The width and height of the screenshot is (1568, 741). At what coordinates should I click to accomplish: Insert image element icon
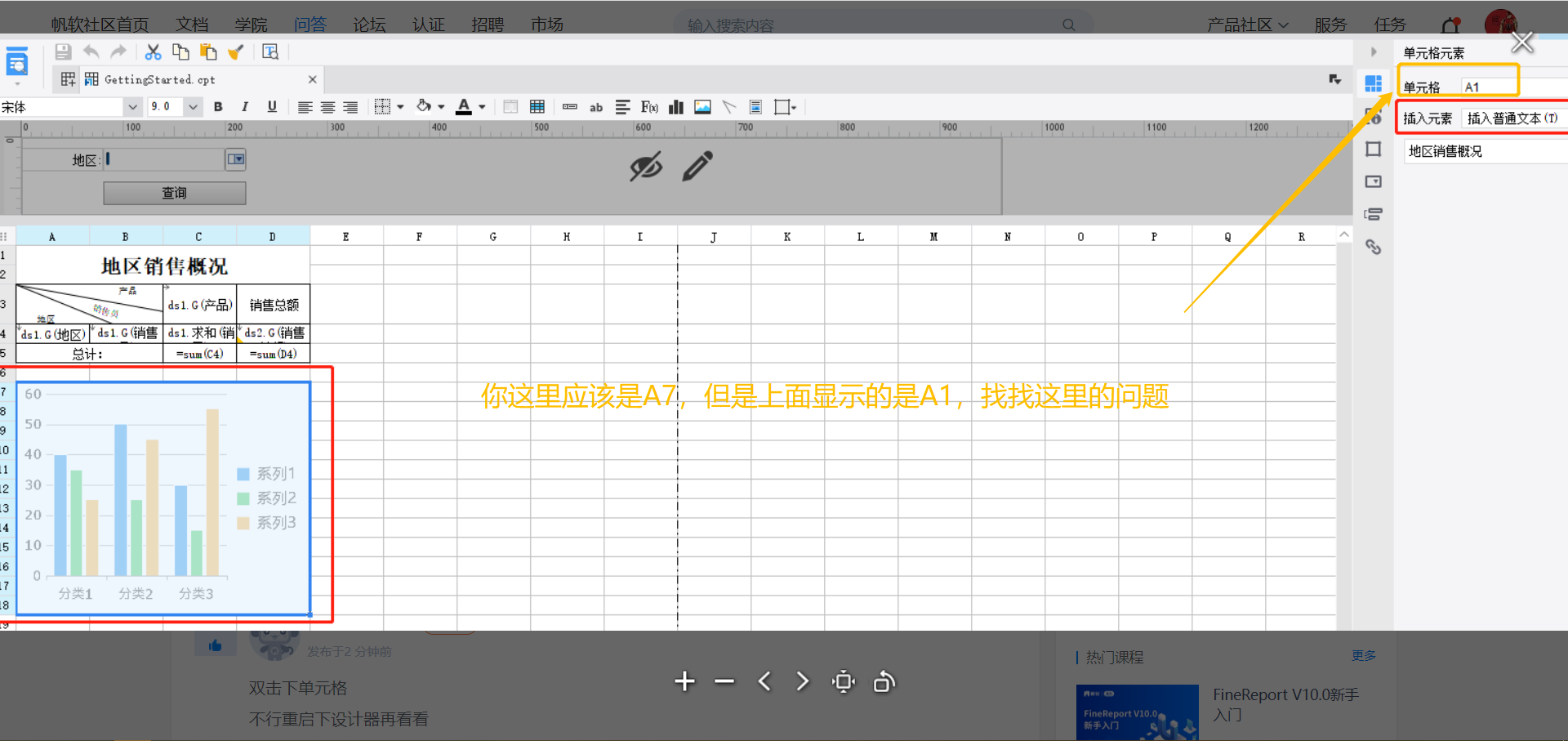click(702, 107)
